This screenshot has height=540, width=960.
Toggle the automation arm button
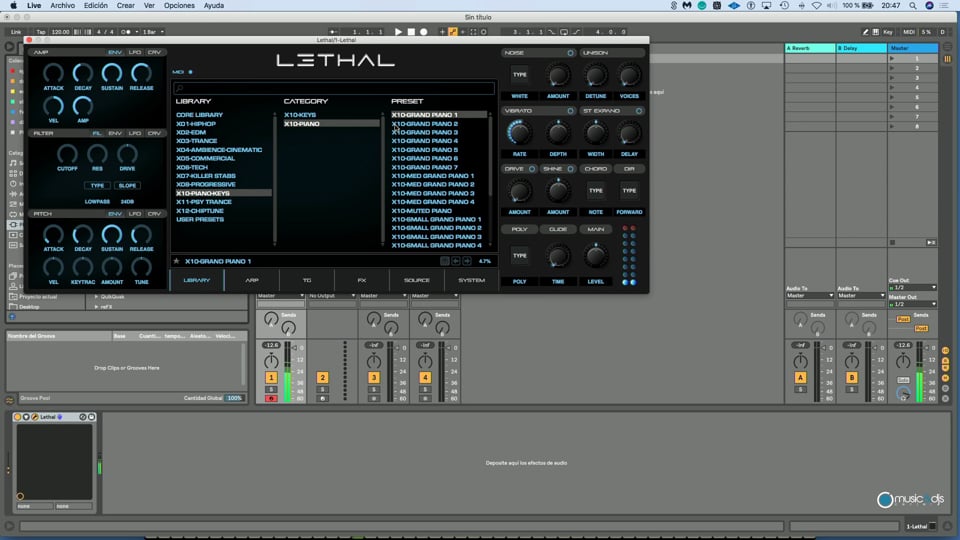click(453, 32)
